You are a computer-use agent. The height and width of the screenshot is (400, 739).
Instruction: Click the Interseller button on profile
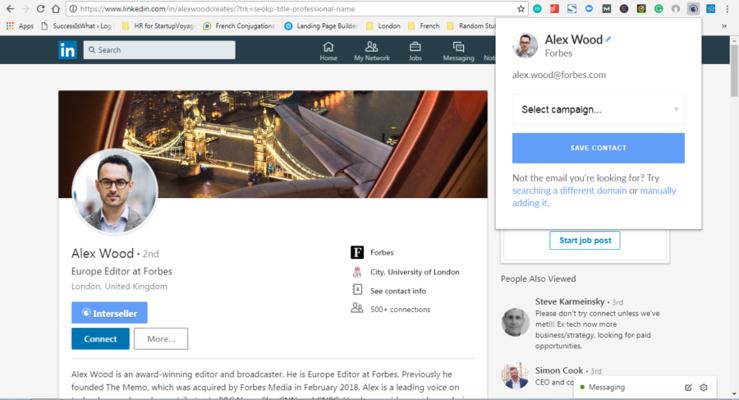click(109, 313)
